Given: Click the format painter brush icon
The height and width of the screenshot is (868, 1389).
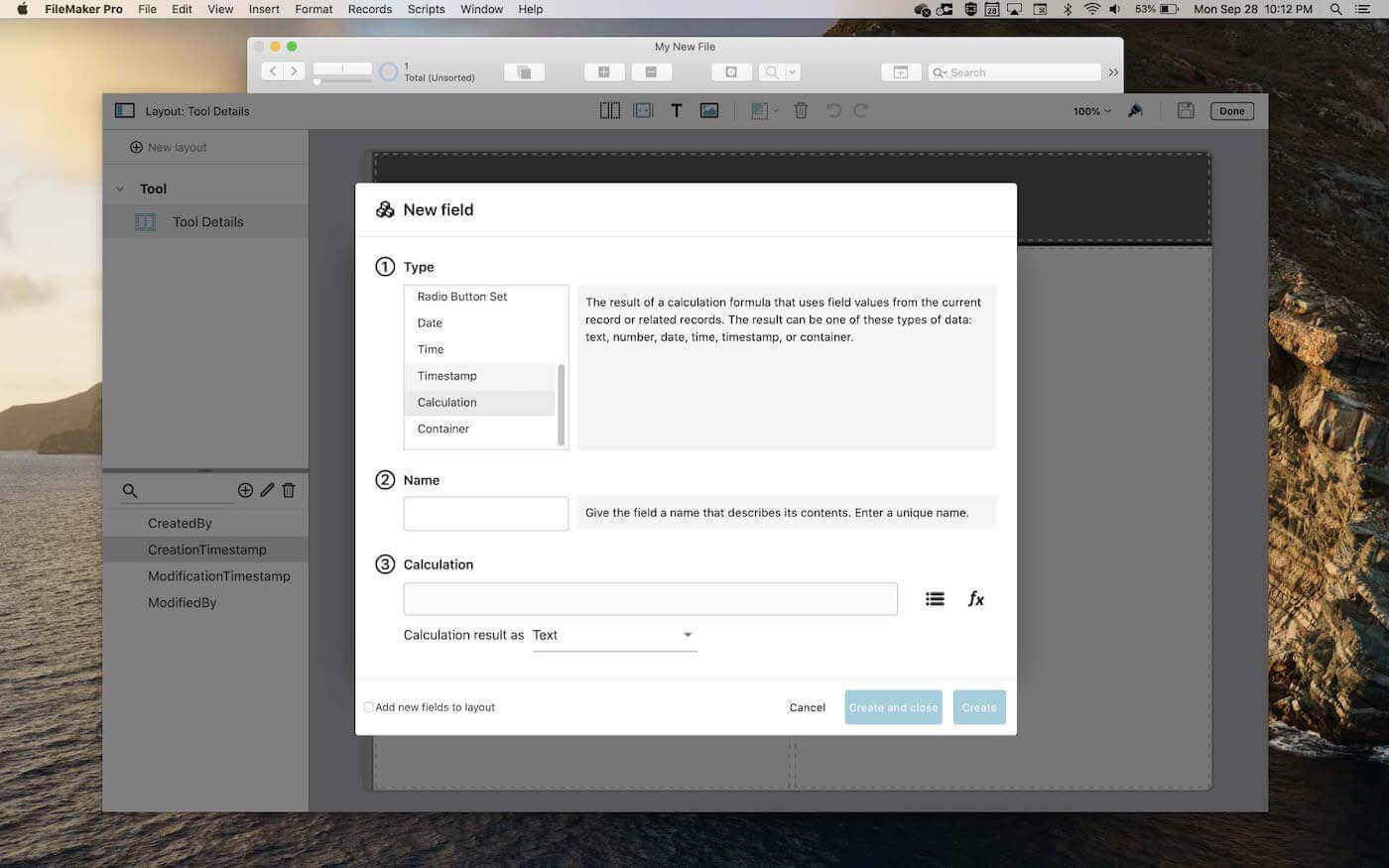Looking at the screenshot, I should (x=1136, y=111).
